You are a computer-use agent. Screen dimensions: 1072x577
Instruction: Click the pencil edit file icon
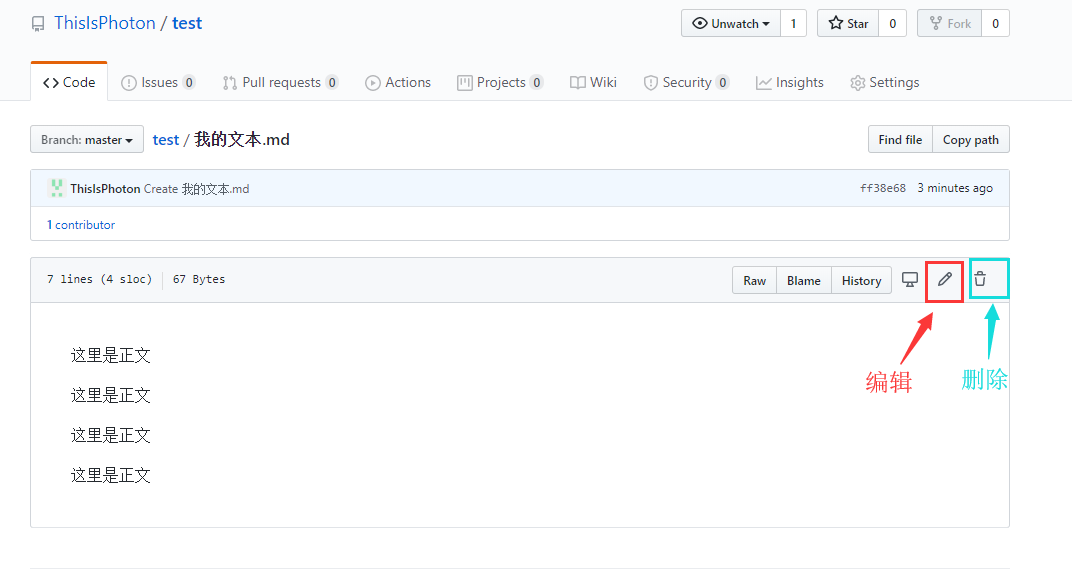tap(944, 279)
